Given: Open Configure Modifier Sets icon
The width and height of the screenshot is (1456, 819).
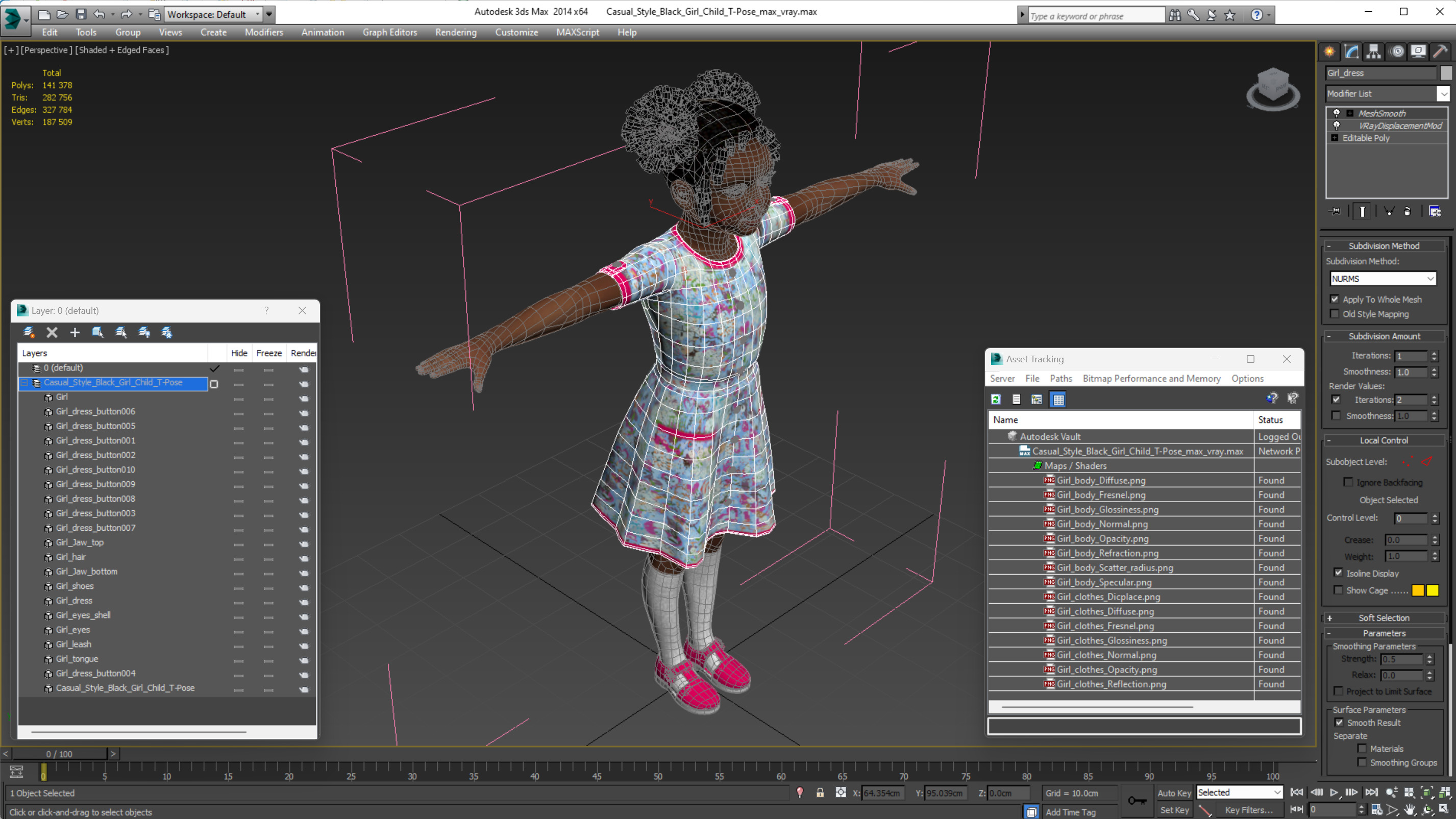Looking at the screenshot, I should click(1435, 211).
